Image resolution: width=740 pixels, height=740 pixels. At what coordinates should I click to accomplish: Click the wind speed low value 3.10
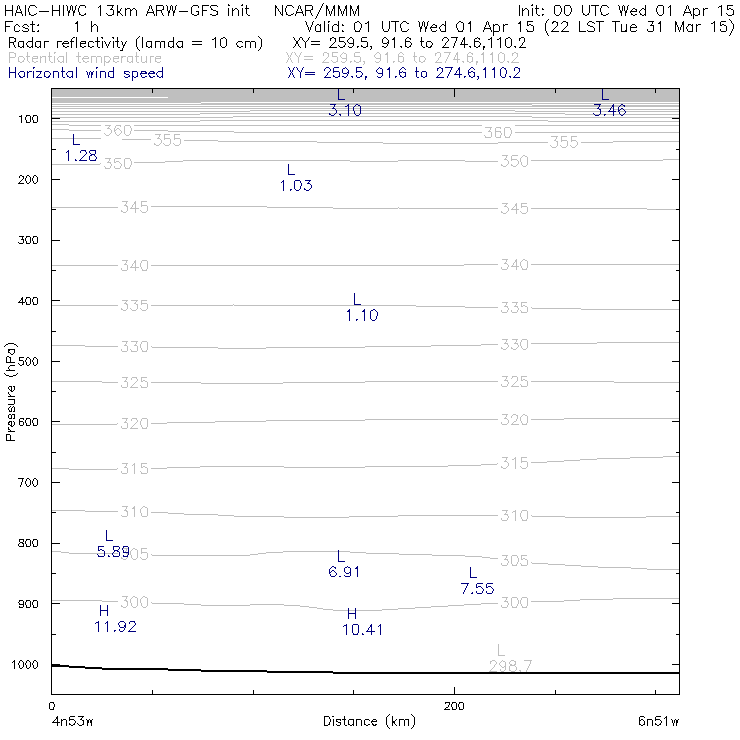pyautogui.click(x=345, y=110)
